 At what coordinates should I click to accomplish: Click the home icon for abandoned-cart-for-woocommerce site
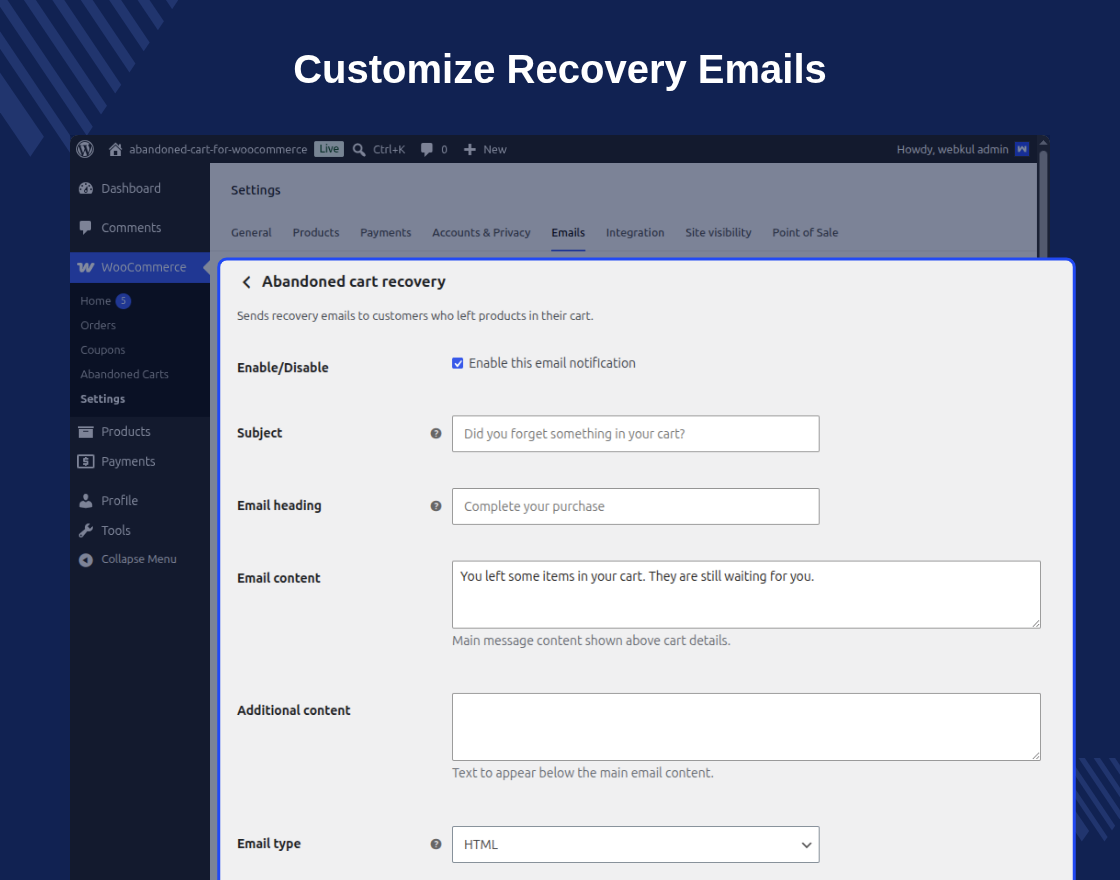pyautogui.click(x=115, y=149)
